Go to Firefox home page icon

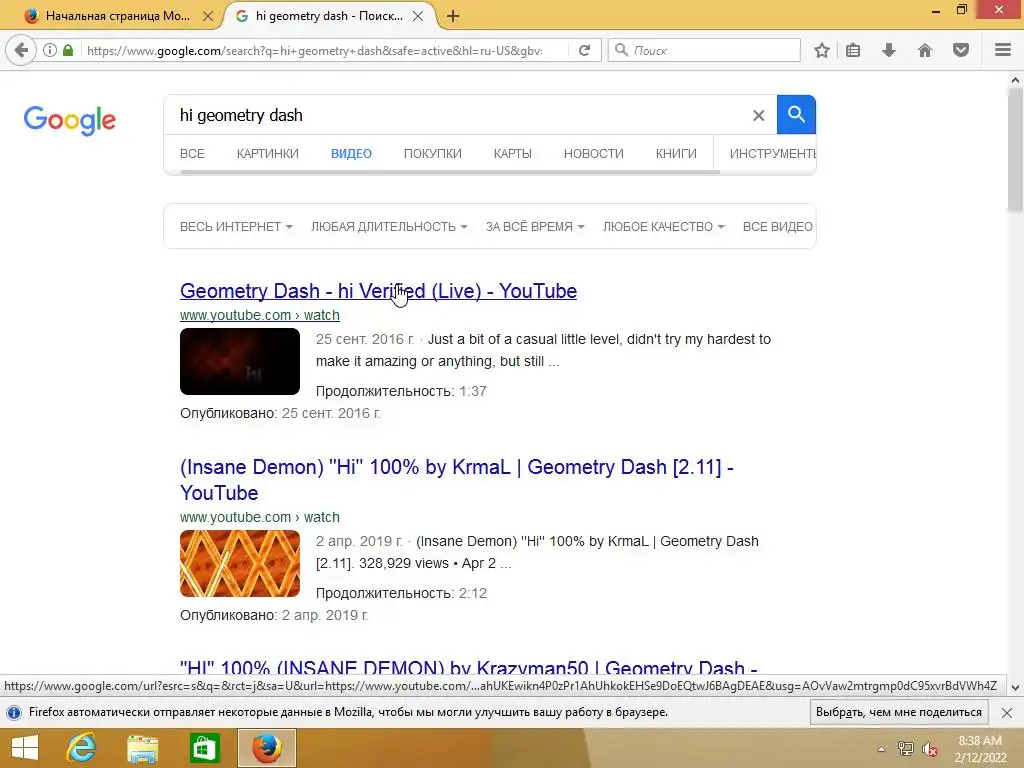[925, 50]
